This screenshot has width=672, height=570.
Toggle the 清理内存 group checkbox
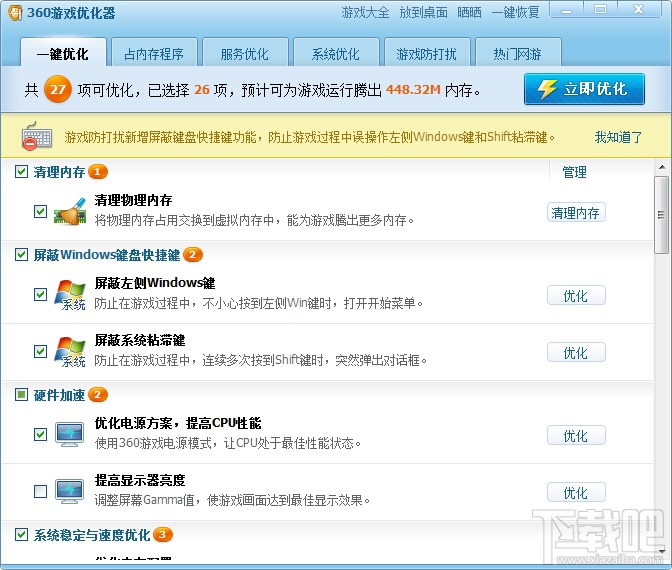coord(21,172)
